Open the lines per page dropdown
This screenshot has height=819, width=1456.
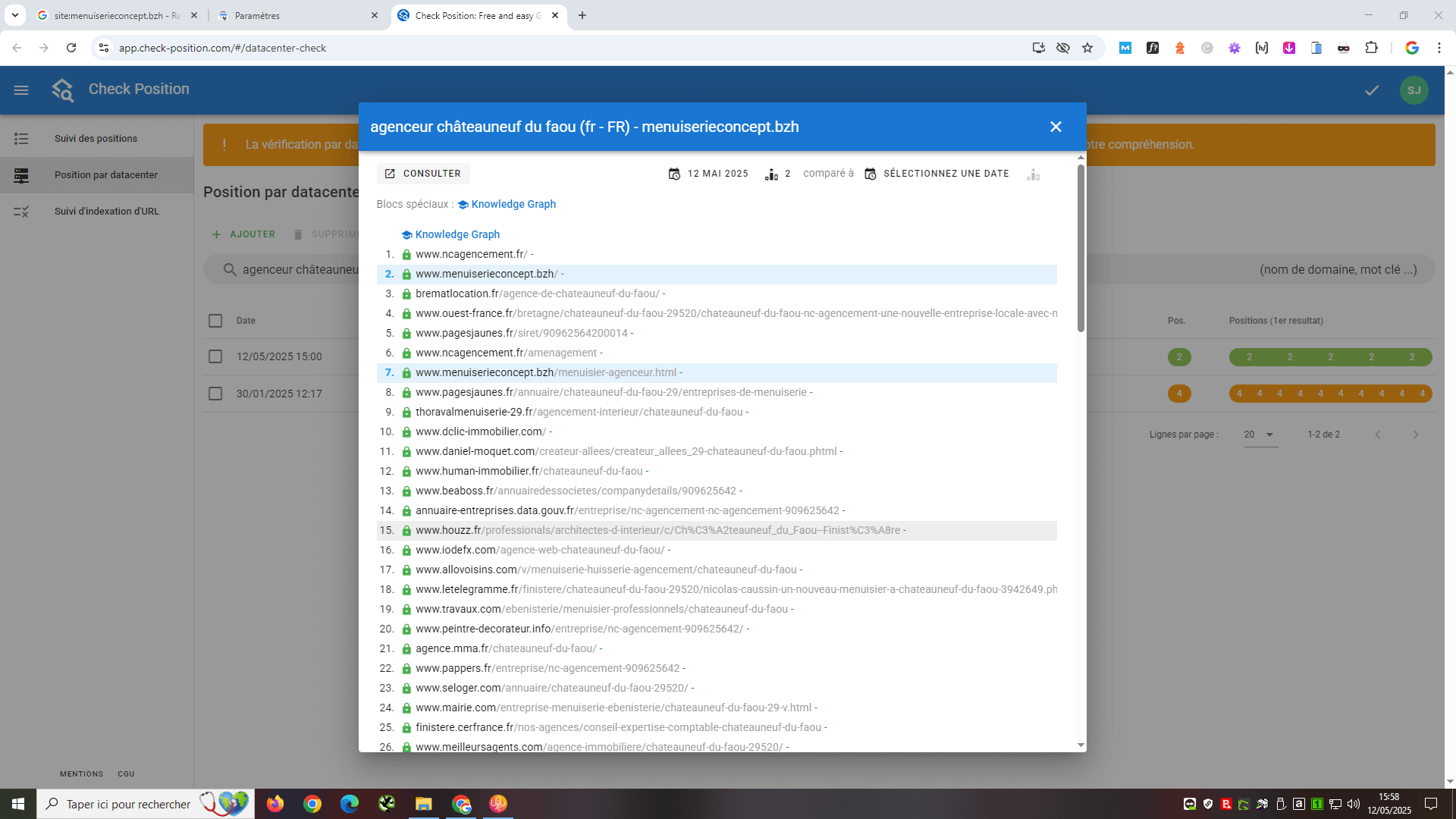tap(1260, 435)
